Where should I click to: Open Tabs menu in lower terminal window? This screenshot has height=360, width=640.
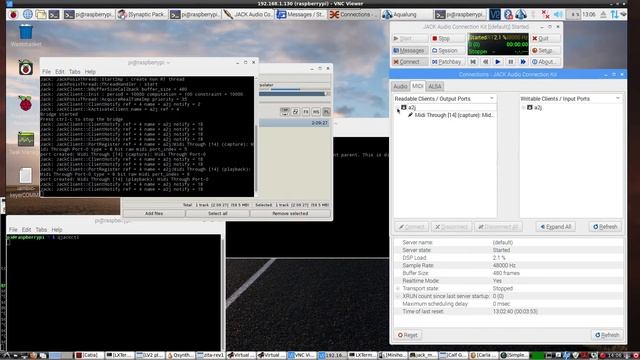pos(41,230)
